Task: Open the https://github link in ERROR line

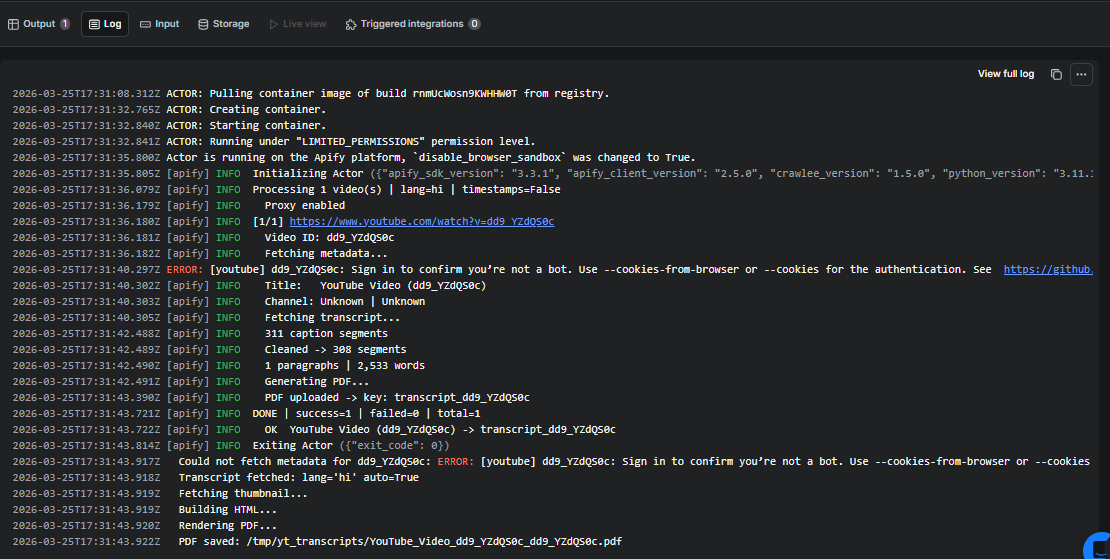Action: point(1048,270)
